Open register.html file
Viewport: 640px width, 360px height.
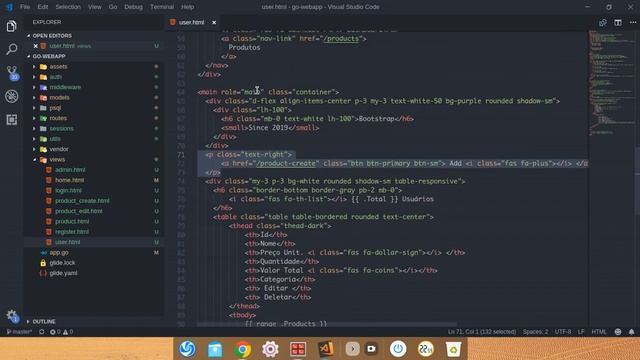coord(72,232)
